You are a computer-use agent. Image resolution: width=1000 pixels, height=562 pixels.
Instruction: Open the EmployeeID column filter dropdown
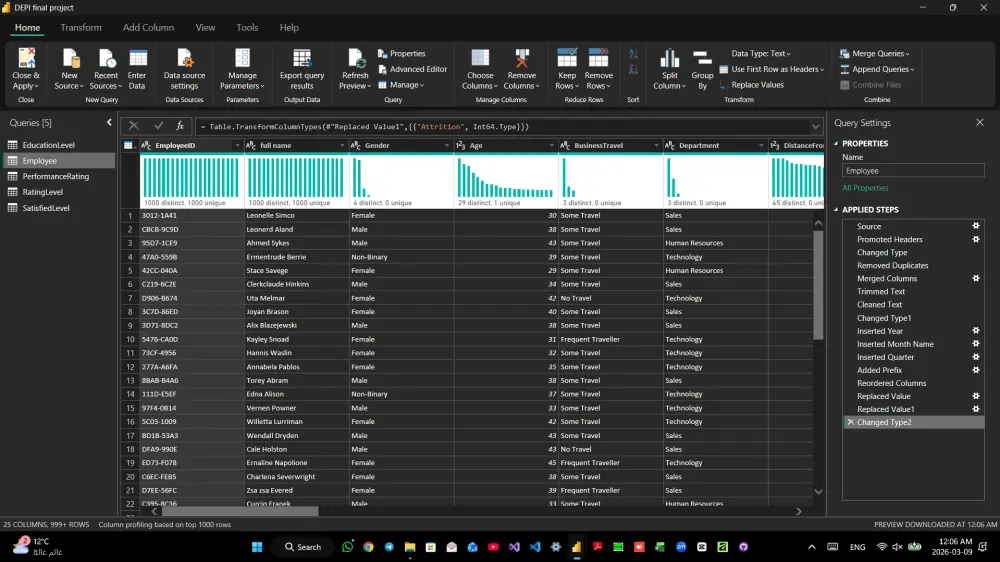[x=237, y=145]
